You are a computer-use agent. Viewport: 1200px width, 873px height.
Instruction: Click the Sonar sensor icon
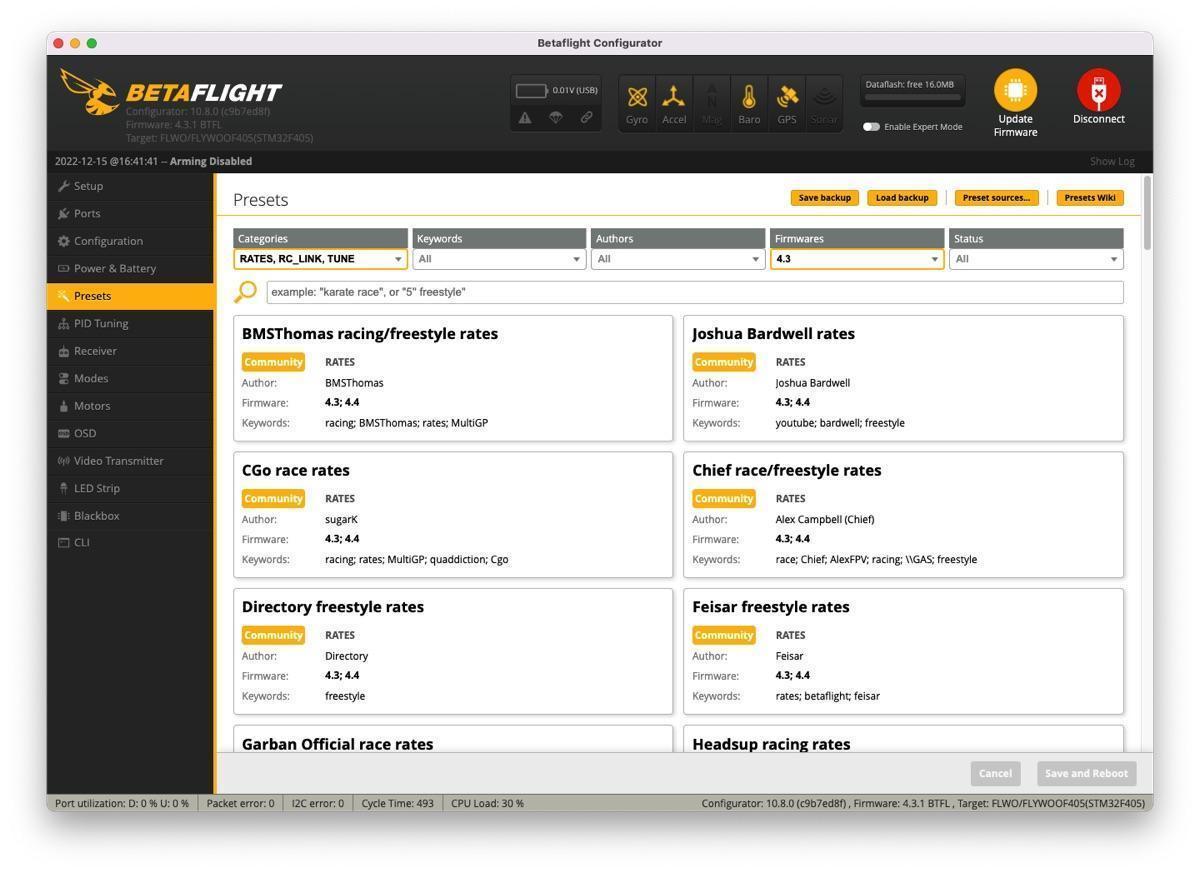click(x=824, y=103)
